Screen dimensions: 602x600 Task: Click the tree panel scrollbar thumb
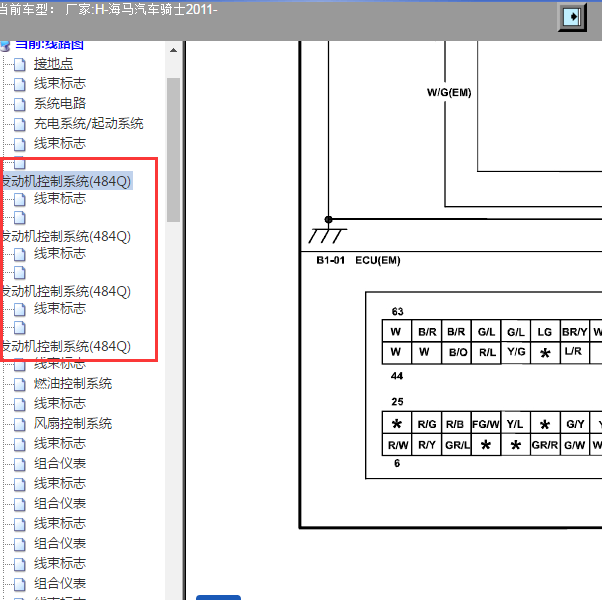tap(173, 150)
